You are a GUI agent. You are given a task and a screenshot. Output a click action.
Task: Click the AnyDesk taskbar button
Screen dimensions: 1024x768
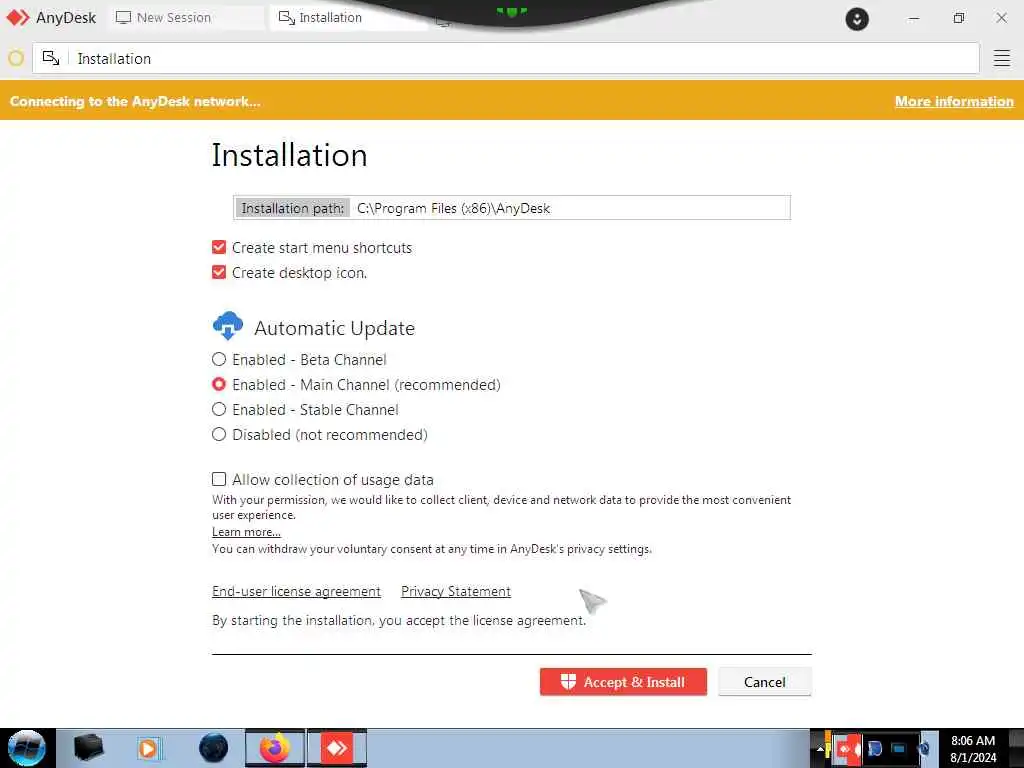pyautogui.click(x=337, y=748)
